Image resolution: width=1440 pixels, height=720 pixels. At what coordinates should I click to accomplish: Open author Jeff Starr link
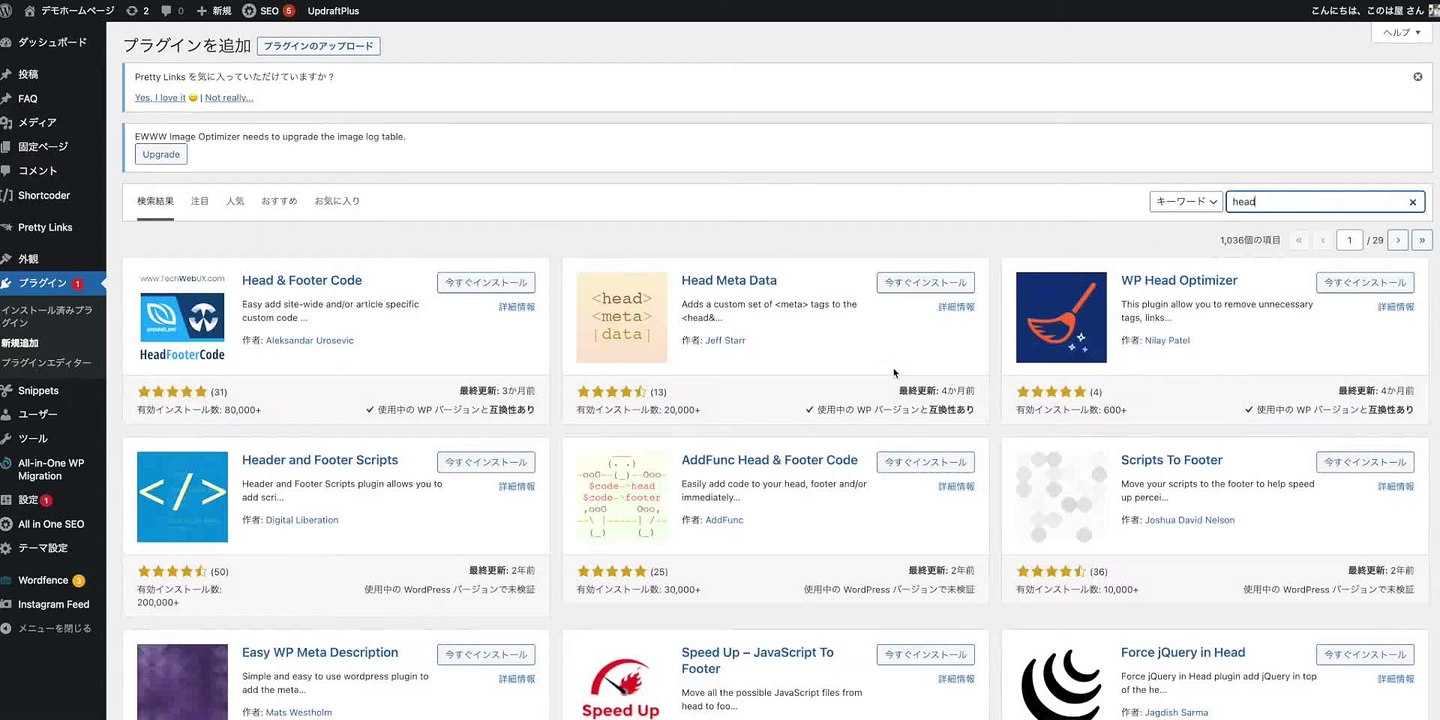click(725, 341)
